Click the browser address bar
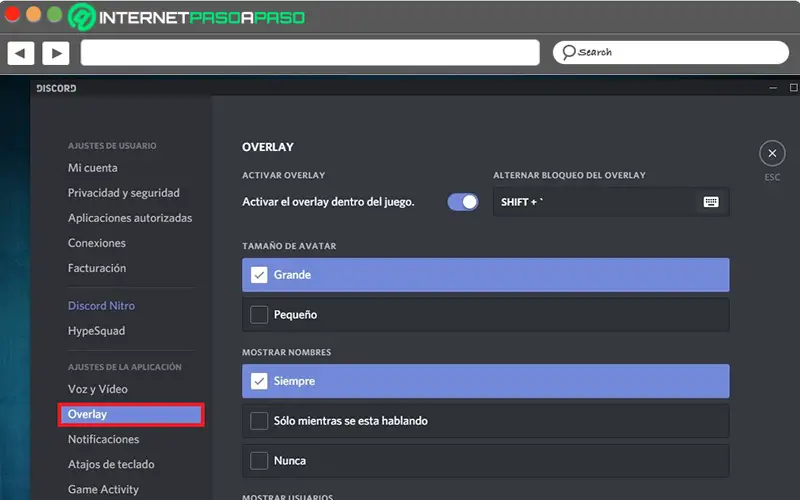The width and height of the screenshot is (800, 500). pyautogui.click(x=309, y=52)
